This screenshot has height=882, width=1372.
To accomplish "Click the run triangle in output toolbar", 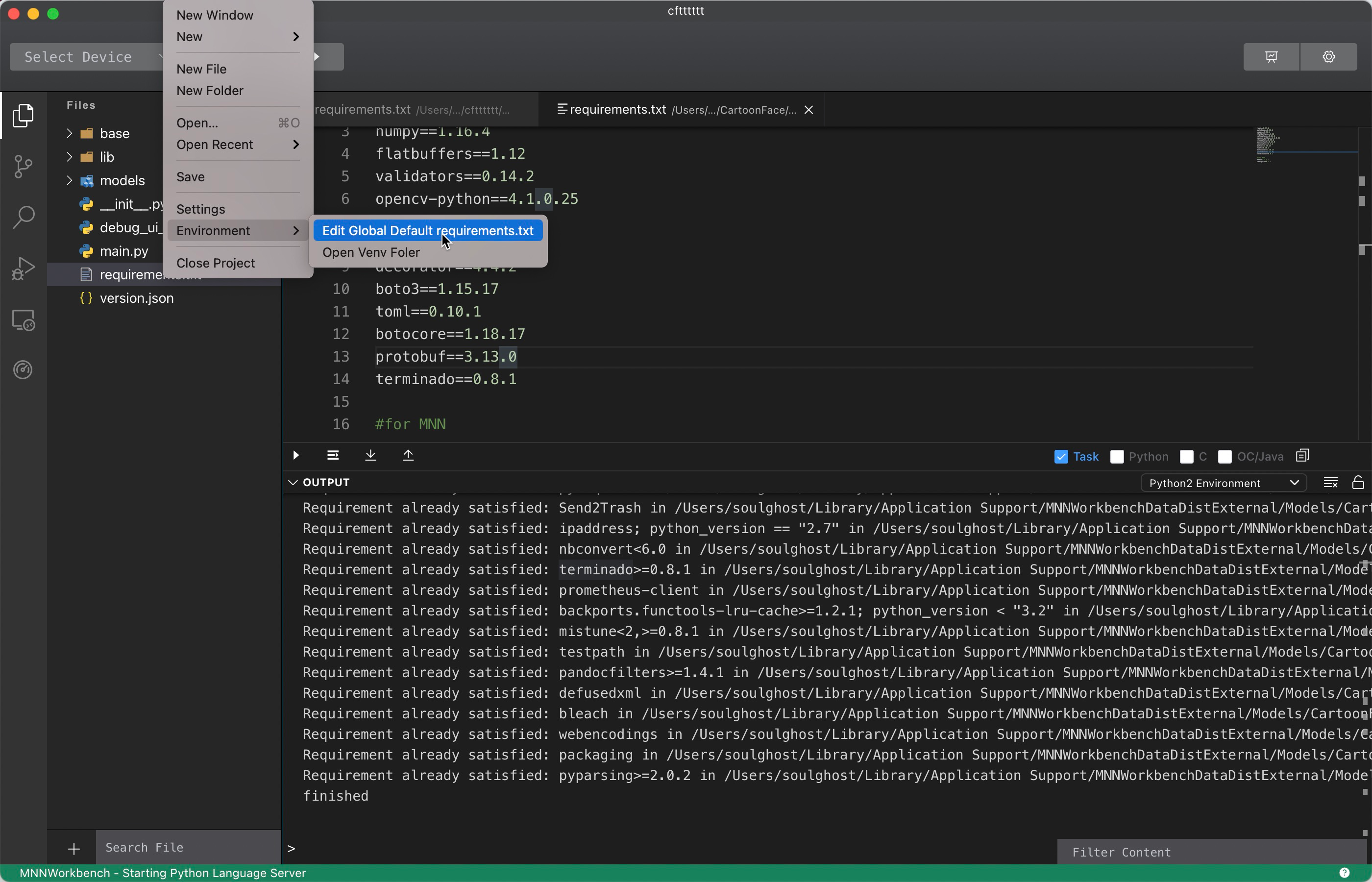I will click(x=296, y=455).
